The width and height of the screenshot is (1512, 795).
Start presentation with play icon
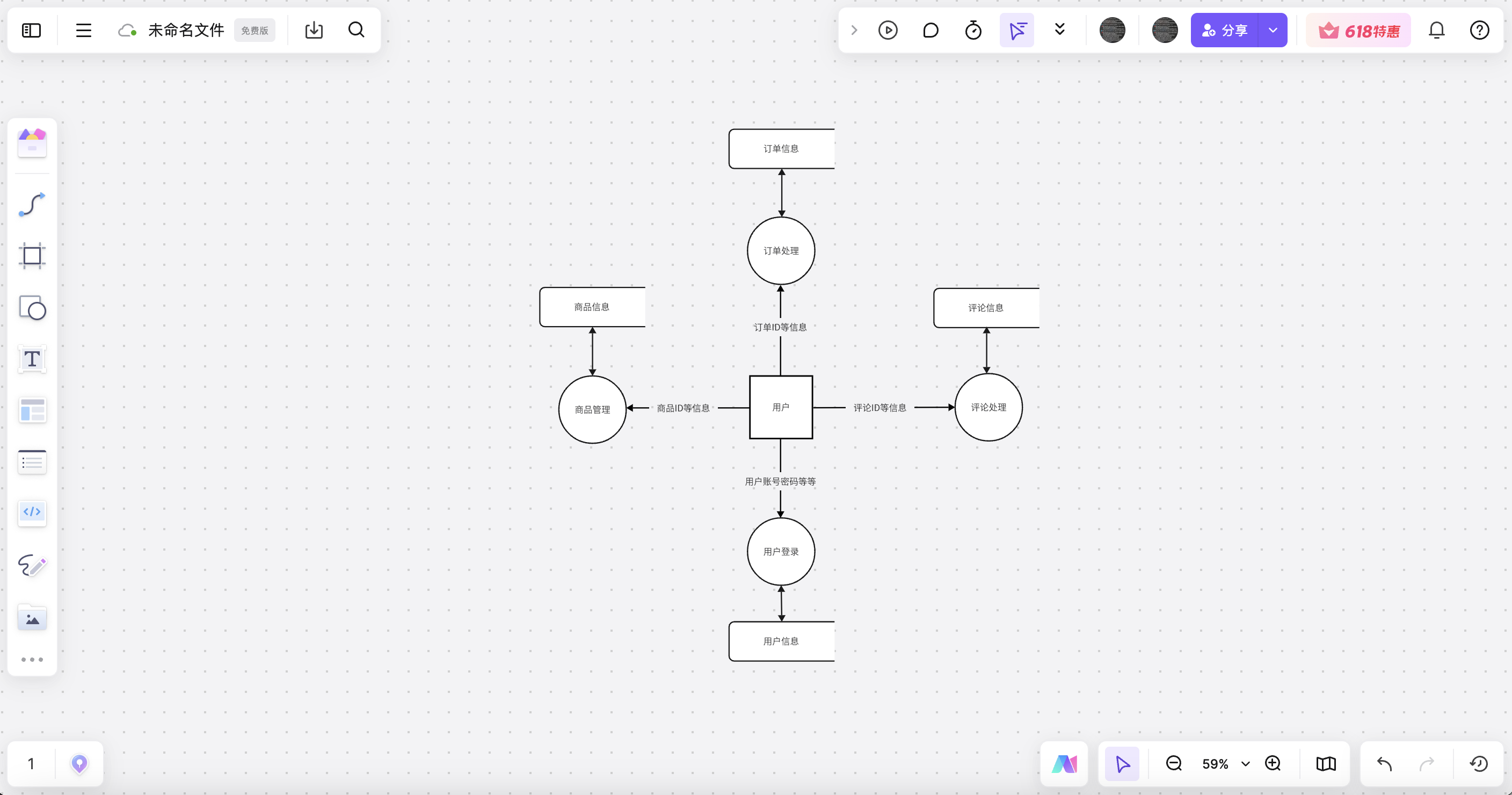click(888, 30)
